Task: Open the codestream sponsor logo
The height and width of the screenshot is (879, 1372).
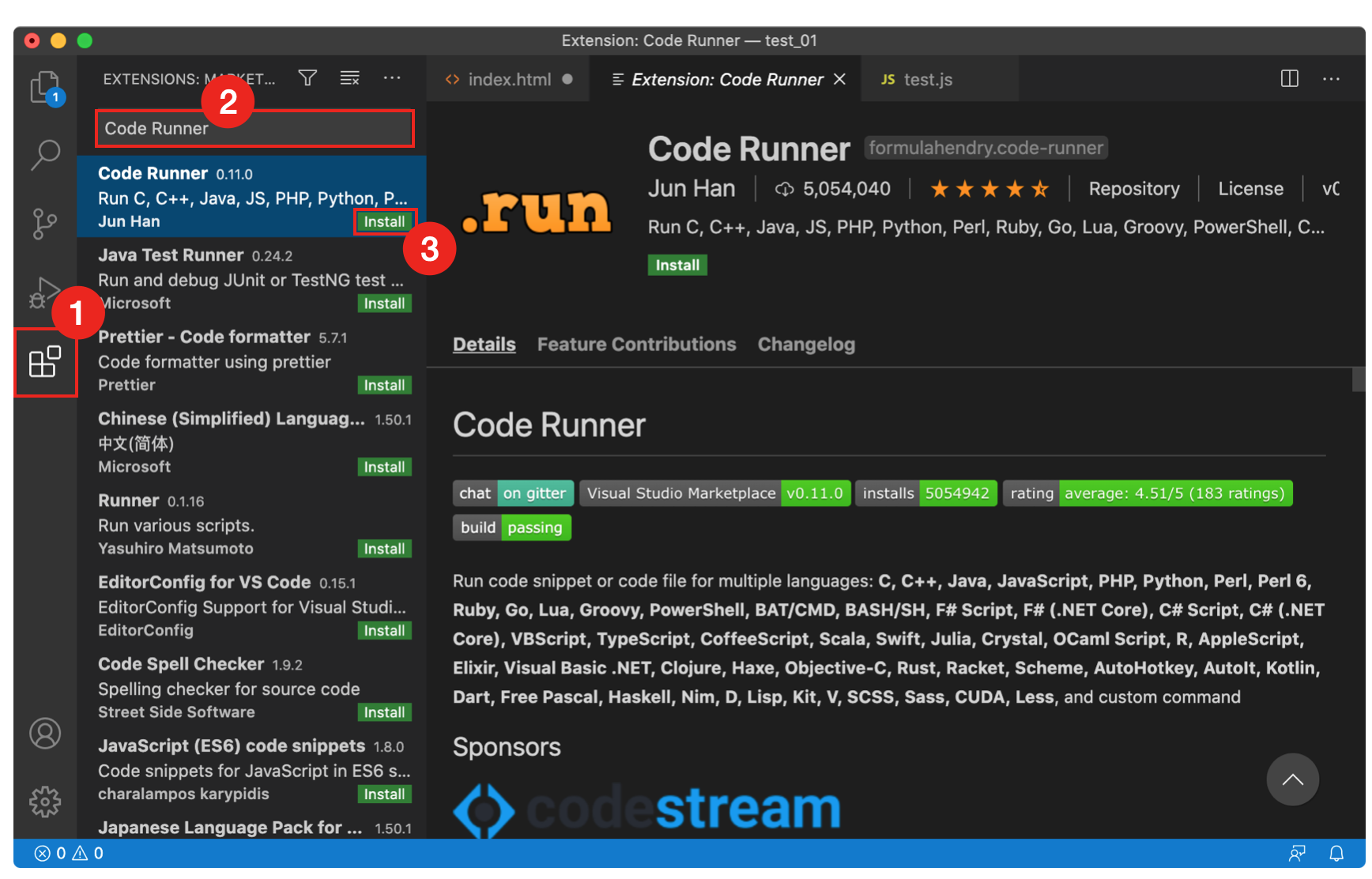Action: point(646,809)
